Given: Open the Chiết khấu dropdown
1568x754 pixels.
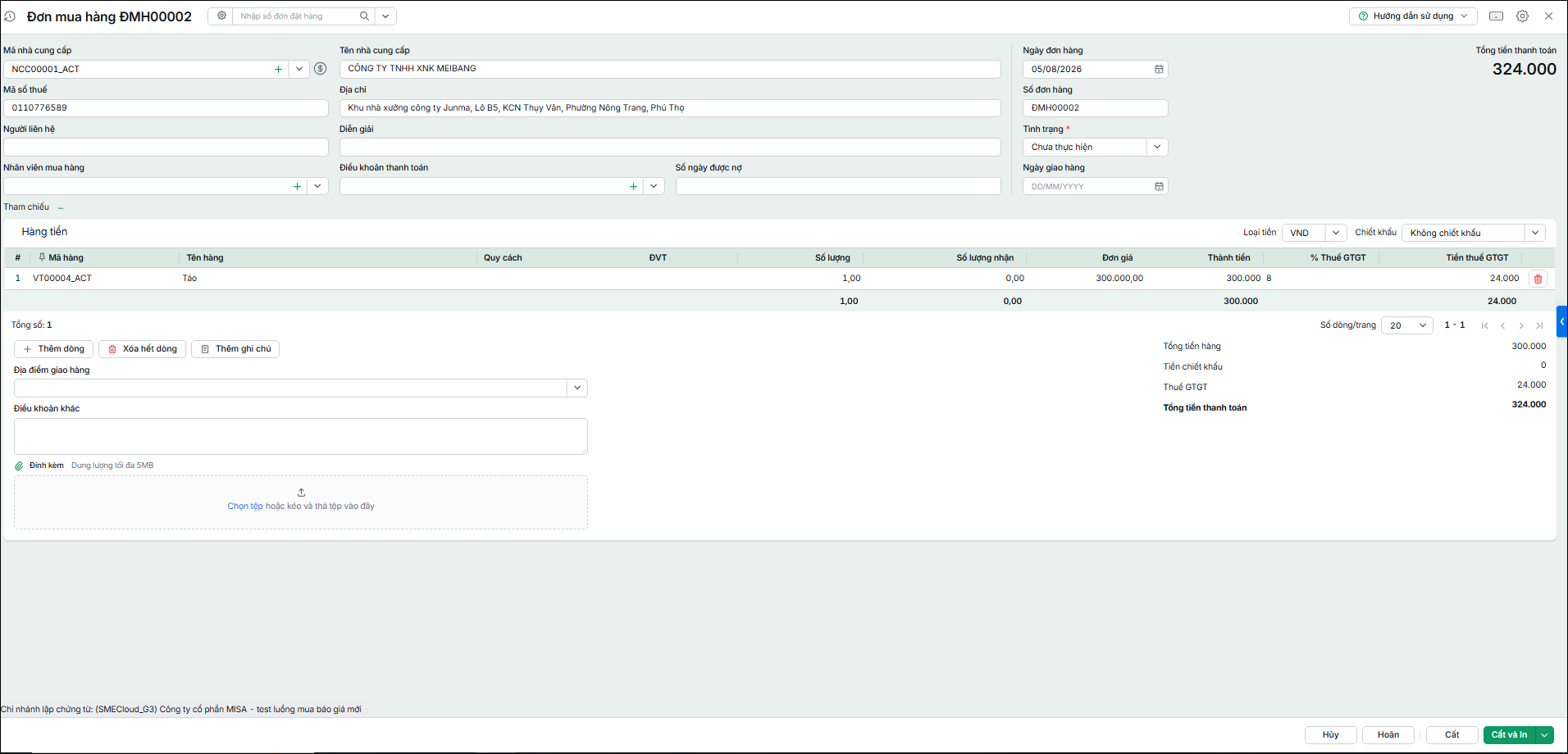Looking at the screenshot, I should click(1534, 233).
